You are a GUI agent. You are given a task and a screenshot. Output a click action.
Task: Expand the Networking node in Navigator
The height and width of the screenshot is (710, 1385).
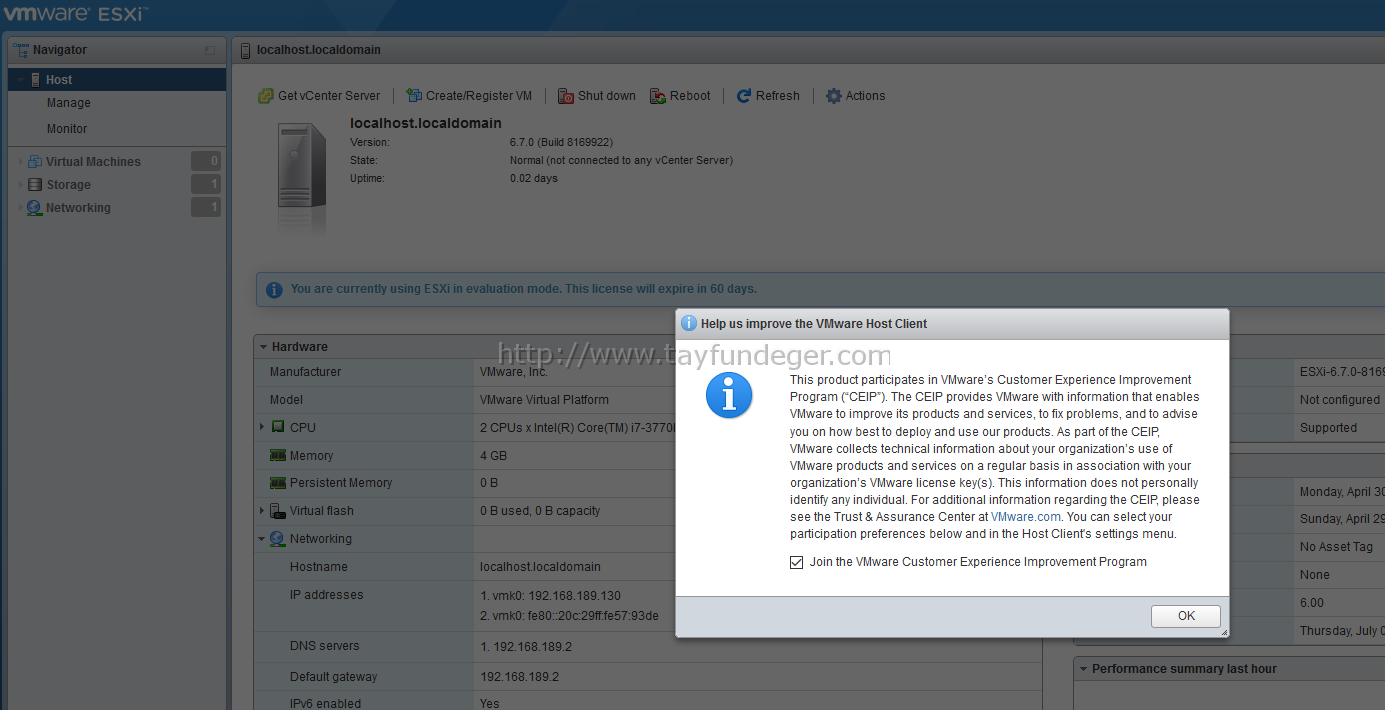pyautogui.click(x=20, y=208)
